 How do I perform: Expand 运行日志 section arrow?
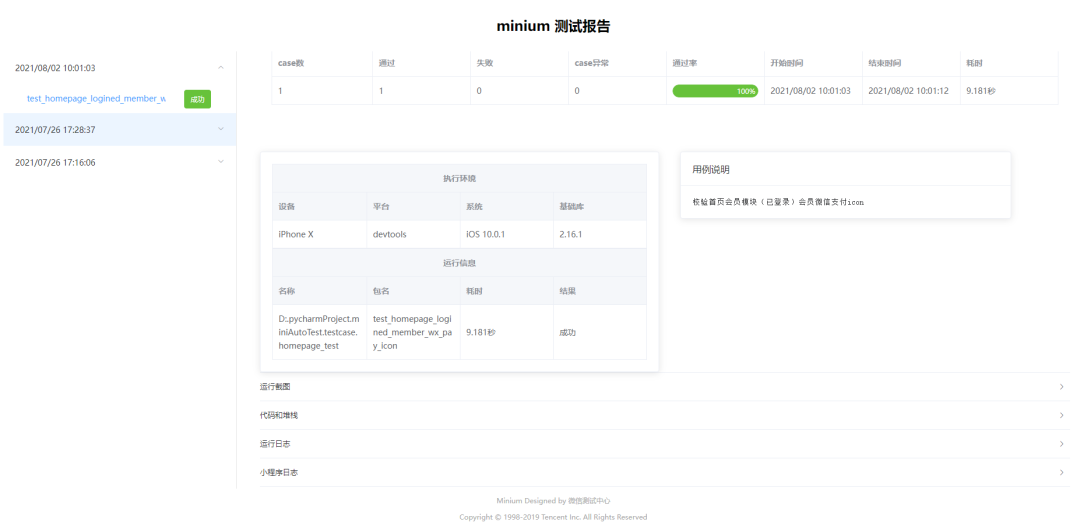(1061, 444)
